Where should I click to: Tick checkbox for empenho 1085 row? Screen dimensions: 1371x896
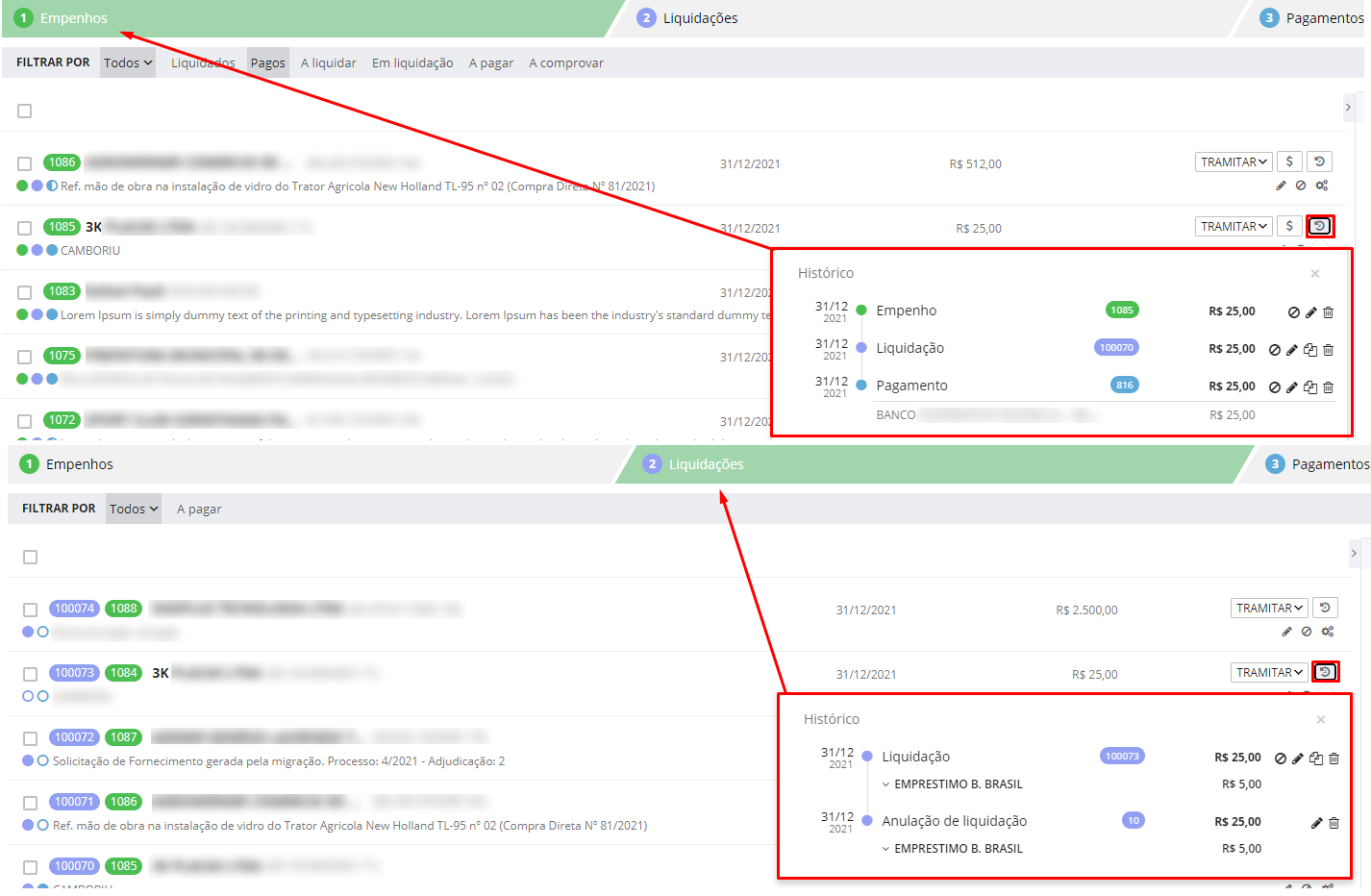[25, 229]
